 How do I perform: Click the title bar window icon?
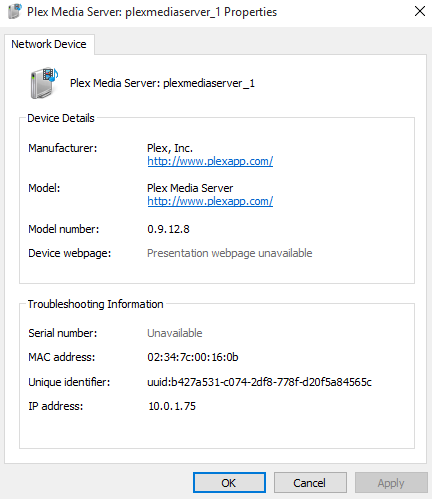(x=15, y=12)
